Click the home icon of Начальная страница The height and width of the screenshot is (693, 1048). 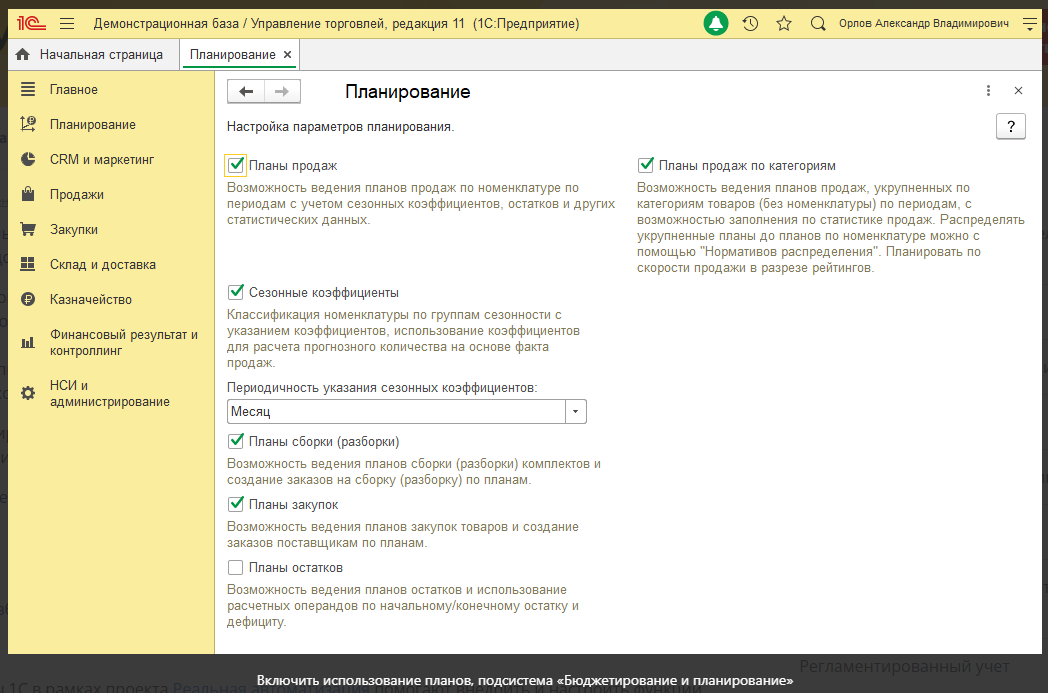click(23, 54)
